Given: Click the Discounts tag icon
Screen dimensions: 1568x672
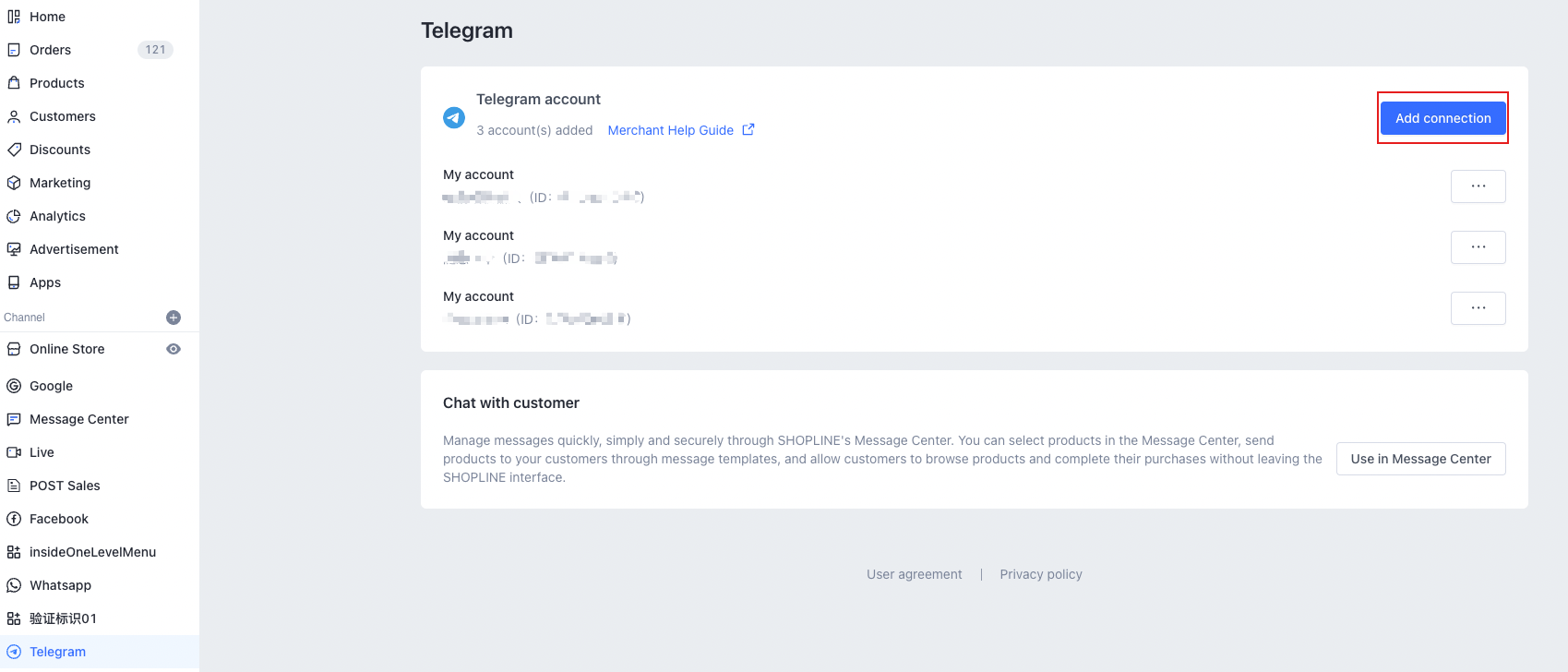Looking at the screenshot, I should (14, 150).
